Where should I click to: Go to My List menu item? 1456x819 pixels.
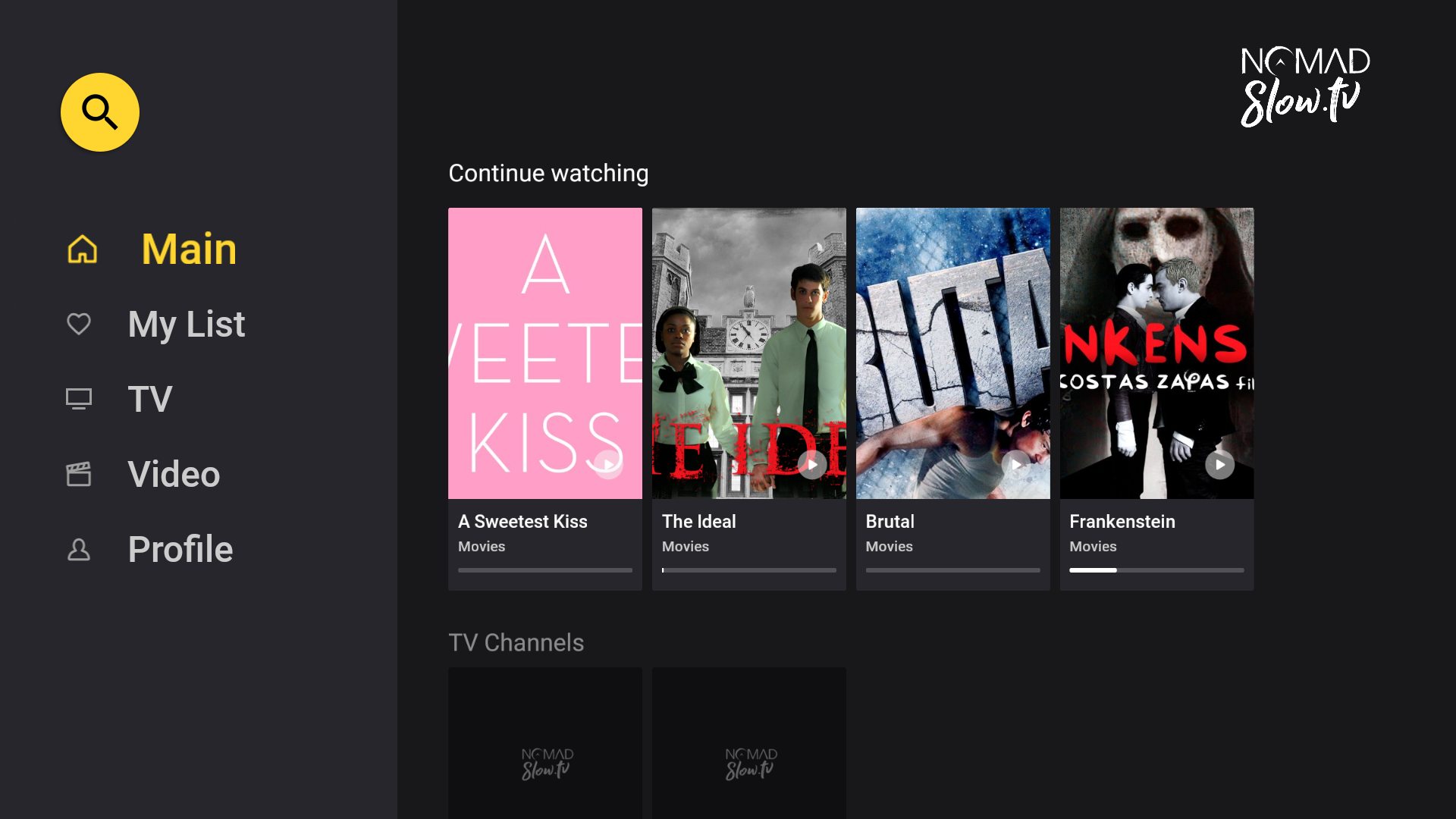[186, 324]
